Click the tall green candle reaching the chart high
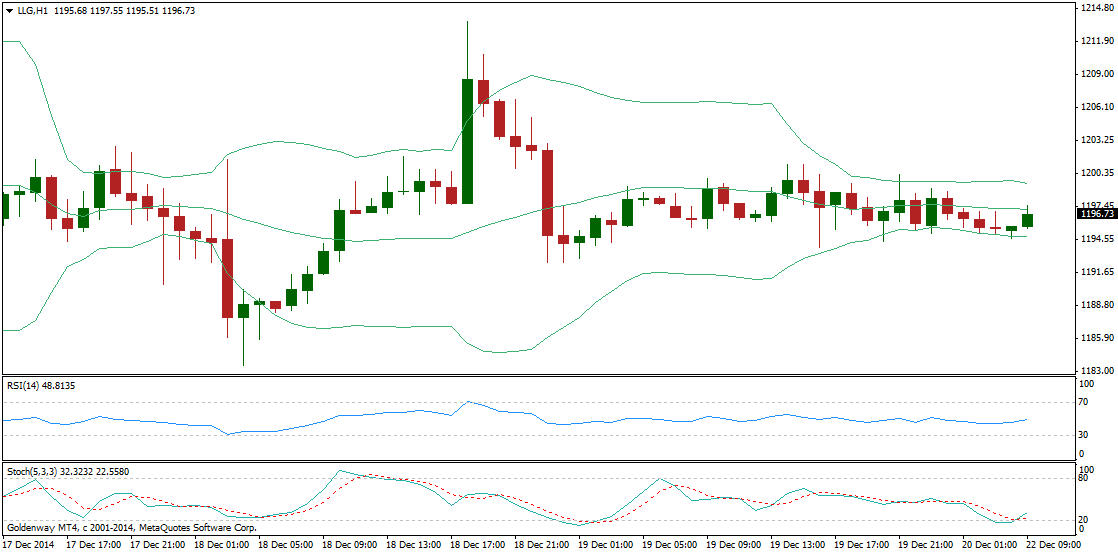The width and height of the screenshot is (1118, 553). (x=467, y=140)
